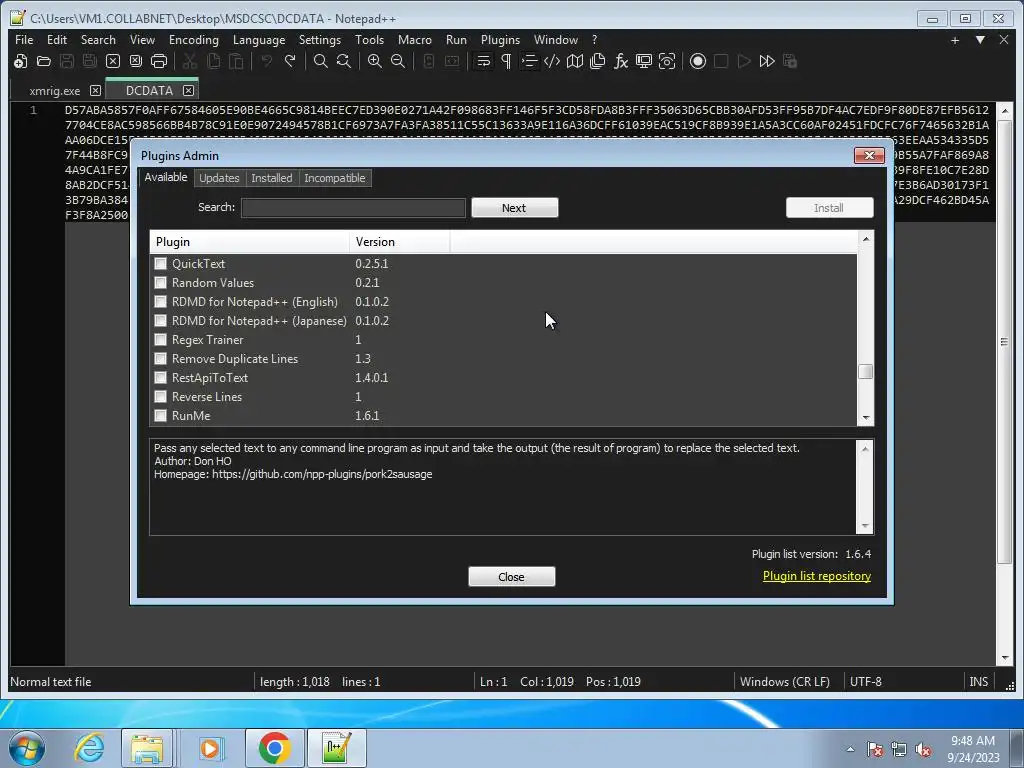Click the plugin list scroll-up arrow
The width and height of the screenshot is (1024, 768).
[865, 239]
